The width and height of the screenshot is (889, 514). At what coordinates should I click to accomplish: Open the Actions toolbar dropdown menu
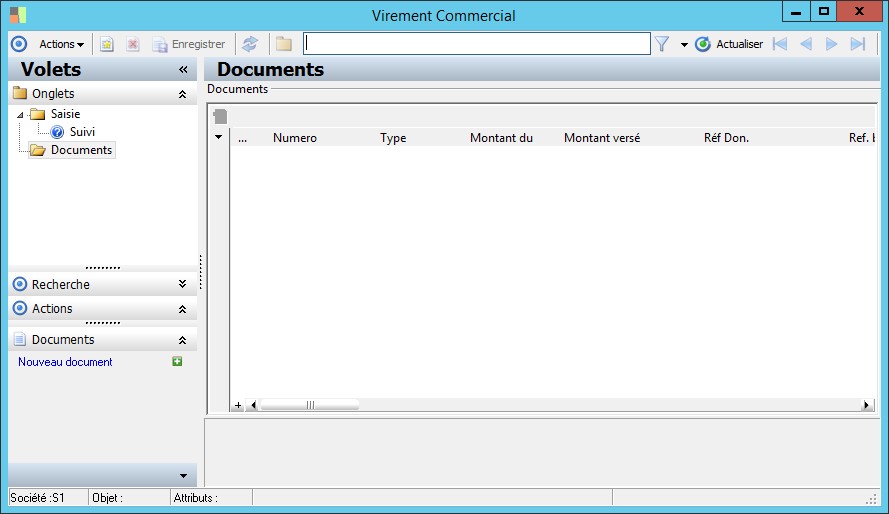click(61, 44)
